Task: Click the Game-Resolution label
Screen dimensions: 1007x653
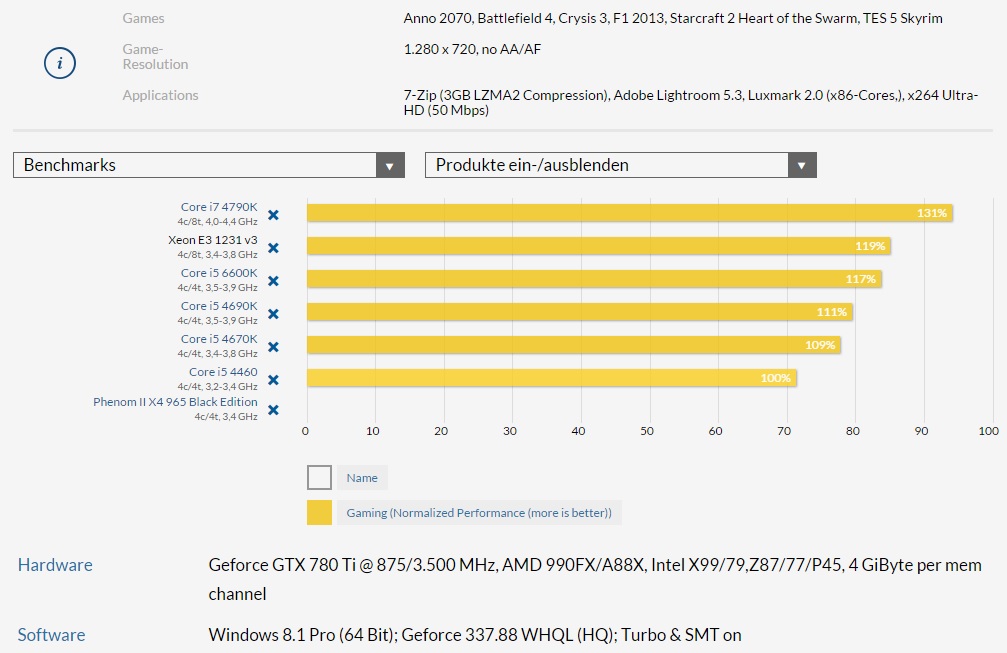Action: click(155, 57)
